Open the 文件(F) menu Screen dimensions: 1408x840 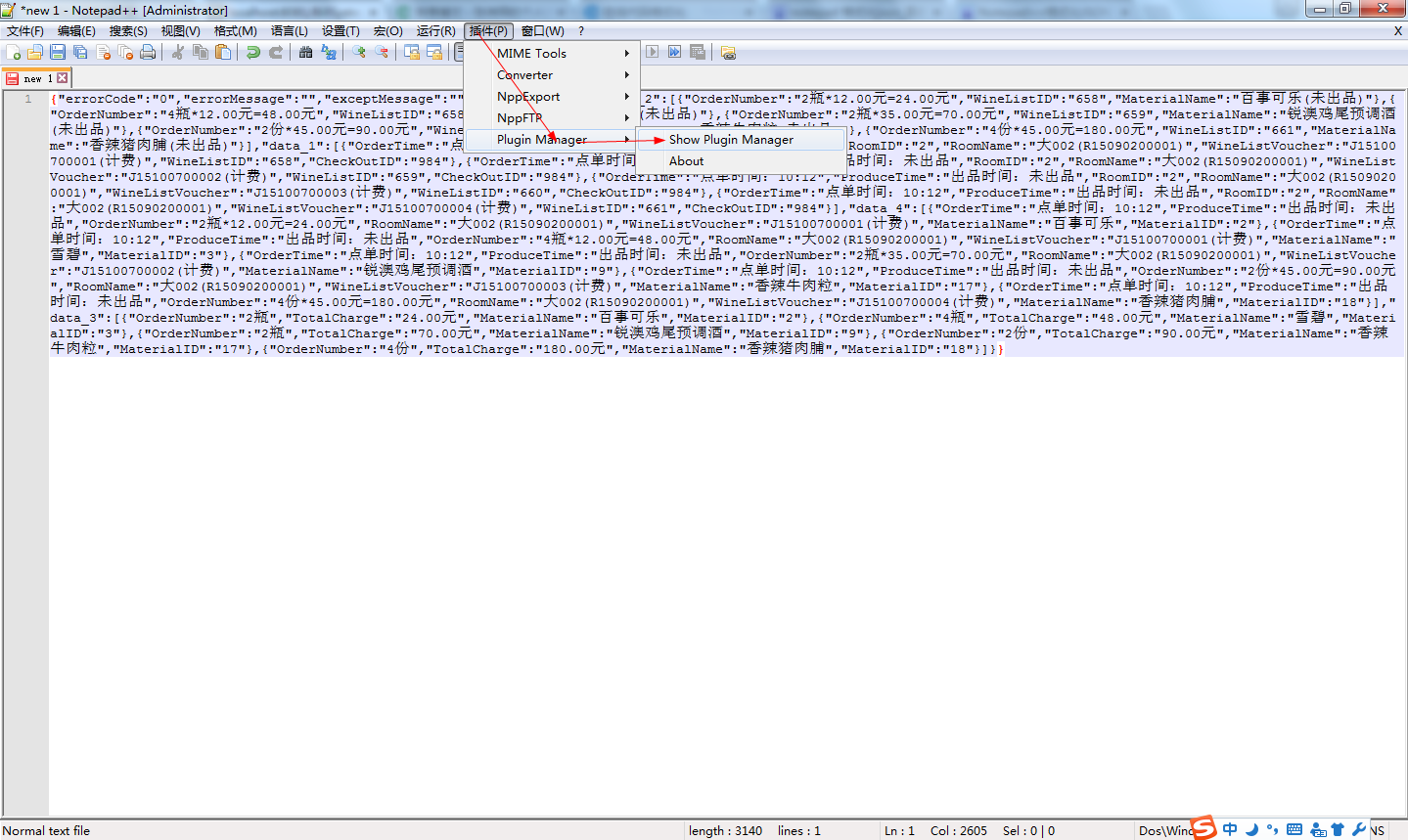(x=25, y=31)
